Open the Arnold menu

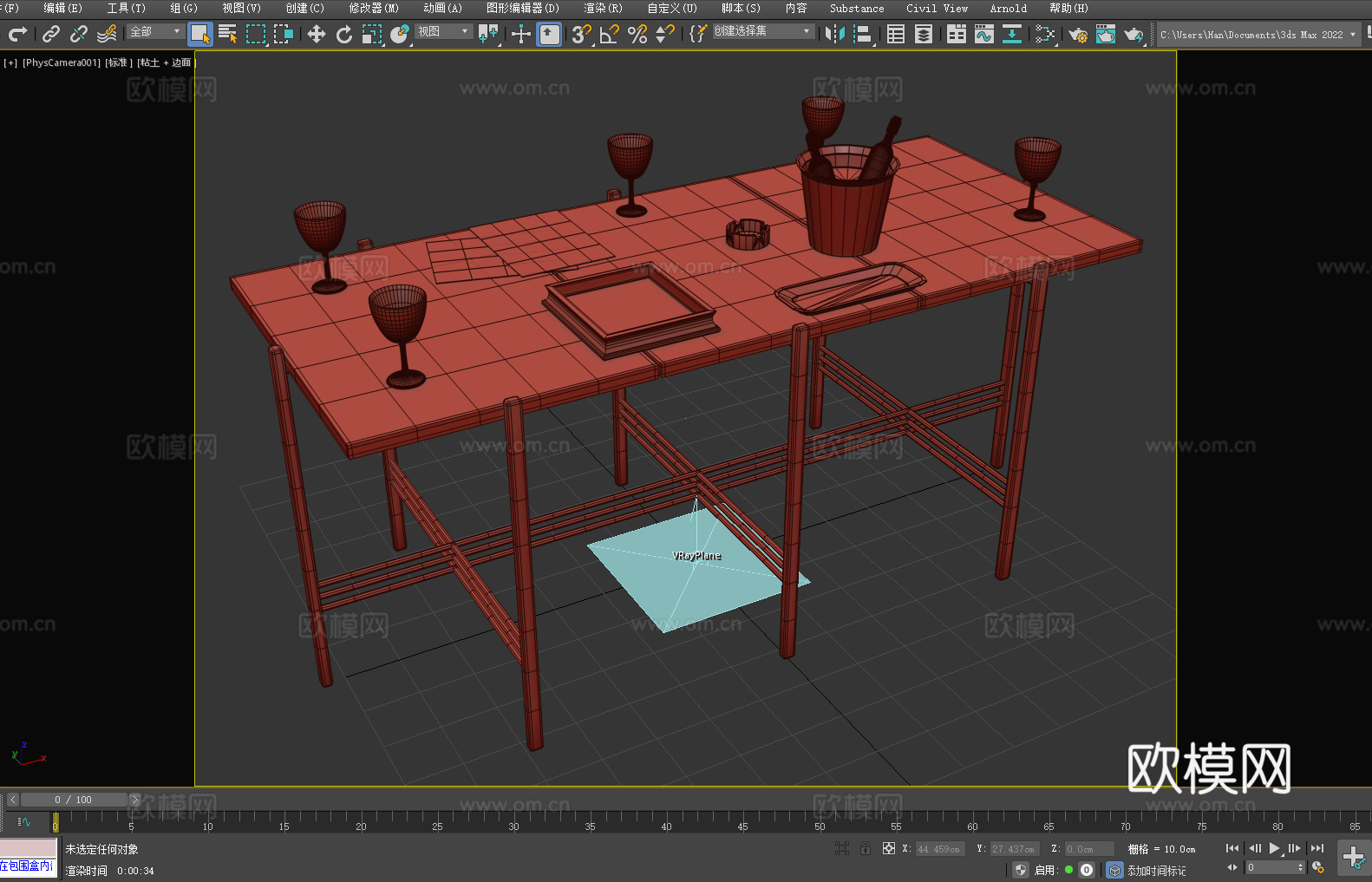point(1008,8)
